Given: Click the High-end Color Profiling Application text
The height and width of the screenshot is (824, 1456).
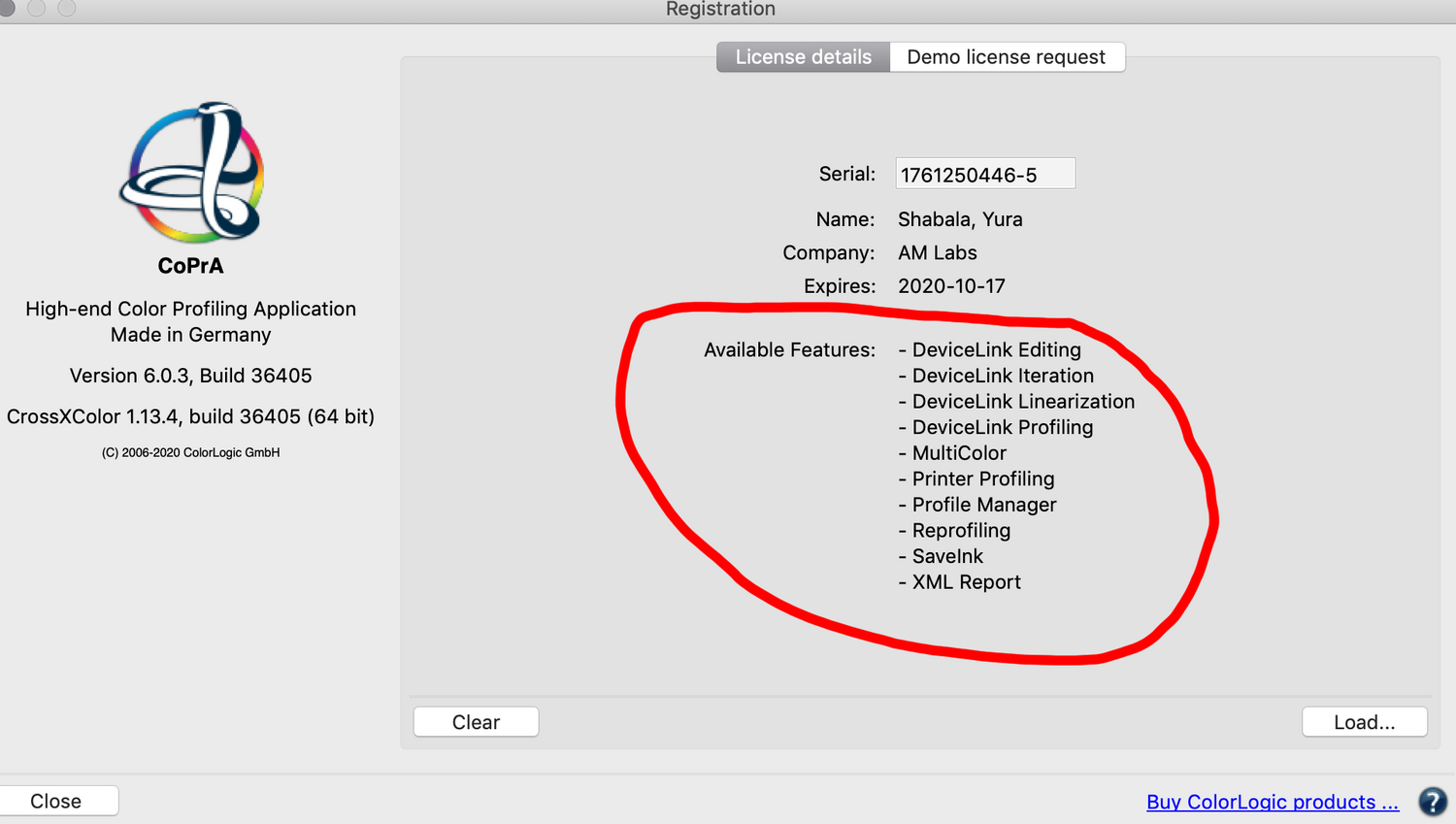Looking at the screenshot, I should click(x=191, y=309).
